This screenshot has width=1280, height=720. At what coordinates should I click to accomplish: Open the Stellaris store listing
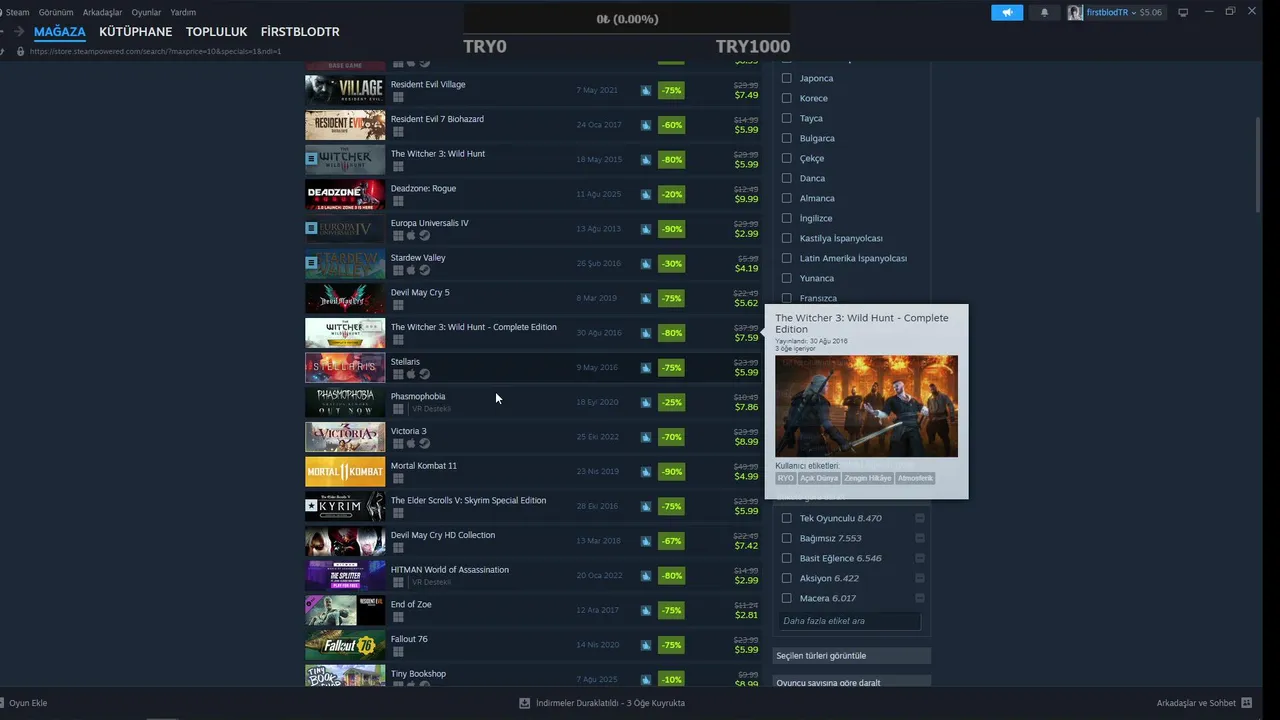pos(533,368)
